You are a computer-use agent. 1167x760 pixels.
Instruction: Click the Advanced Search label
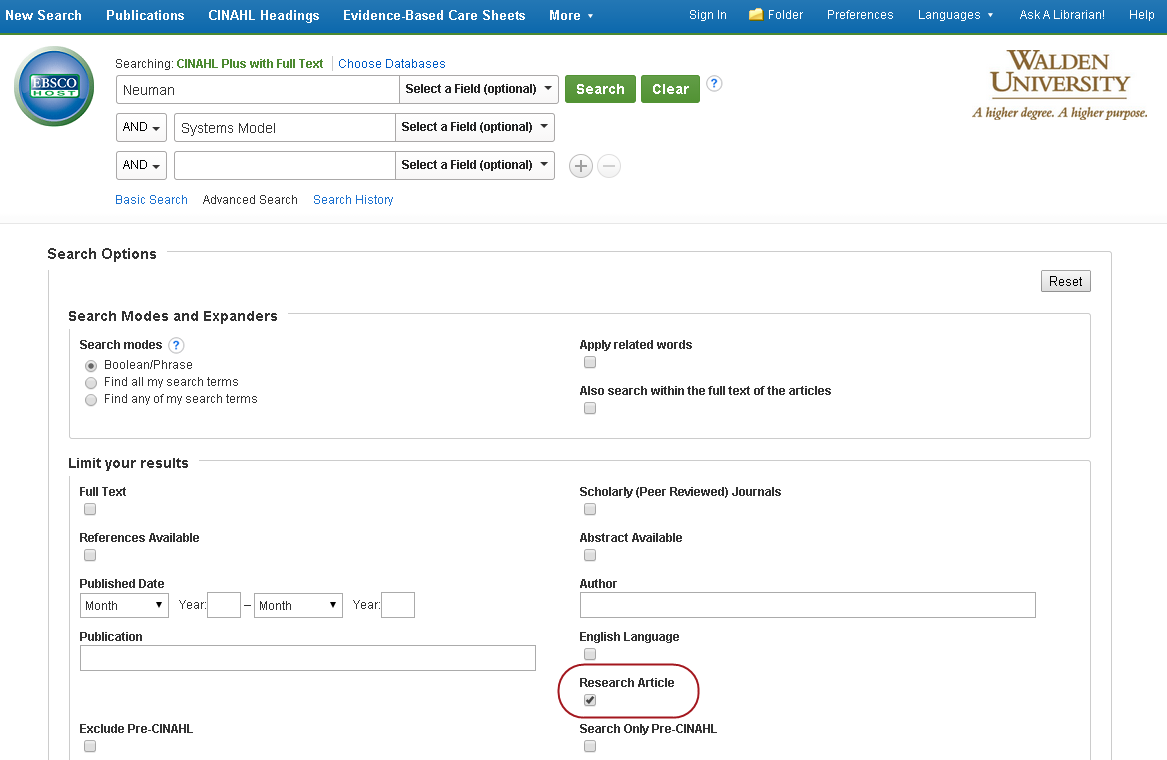click(x=250, y=199)
